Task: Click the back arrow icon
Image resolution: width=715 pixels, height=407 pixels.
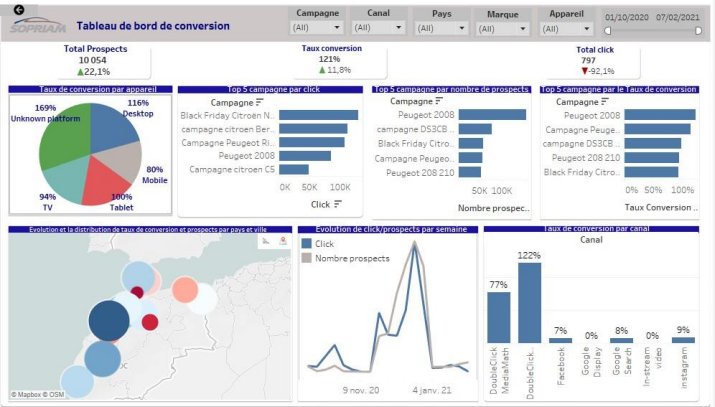Action: click(x=19, y=10)
